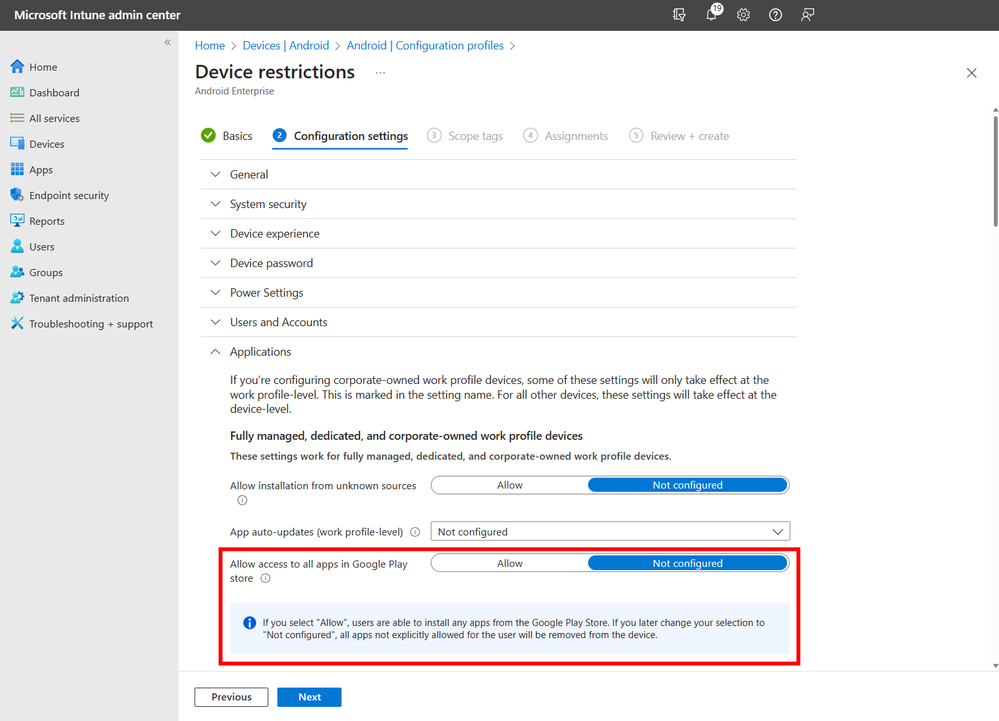
Task: Open more options ellipsis beside Device restrictions
Action: coord(380,73)
